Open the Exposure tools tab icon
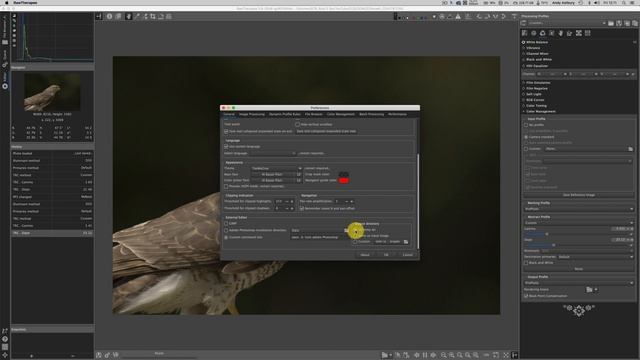 (525, 33)
